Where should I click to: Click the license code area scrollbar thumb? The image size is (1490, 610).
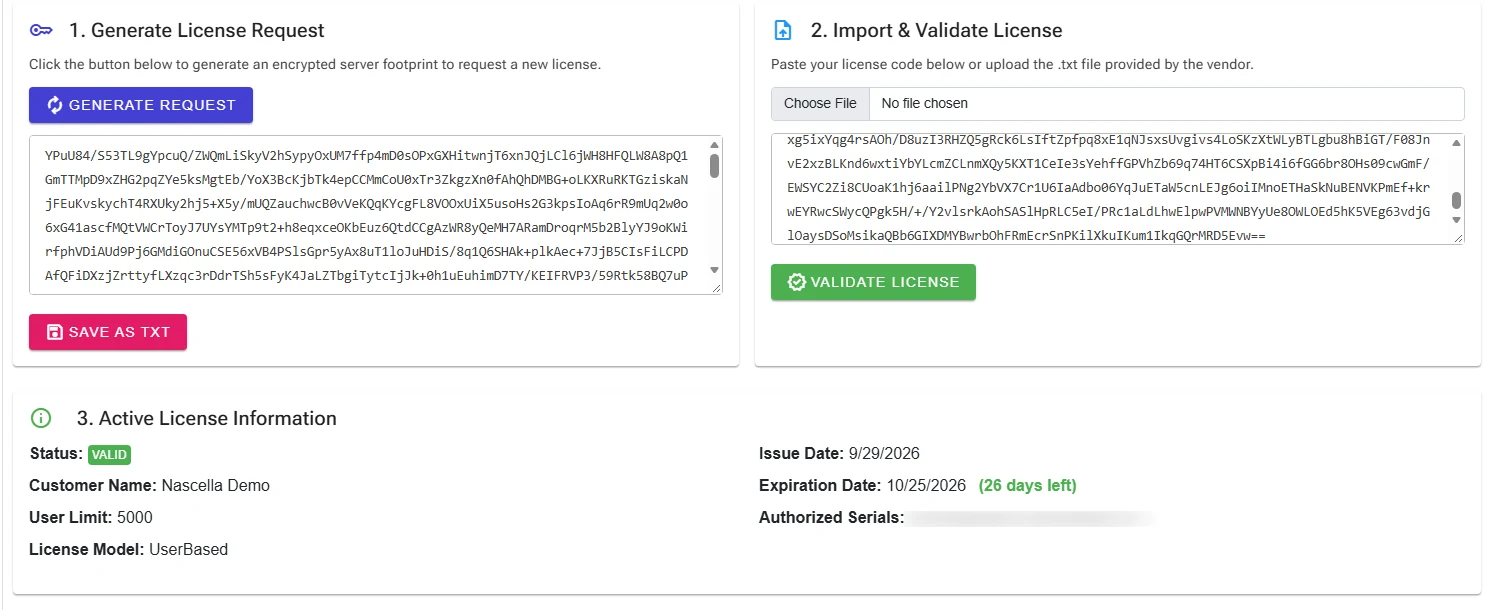pos(1456,200)
